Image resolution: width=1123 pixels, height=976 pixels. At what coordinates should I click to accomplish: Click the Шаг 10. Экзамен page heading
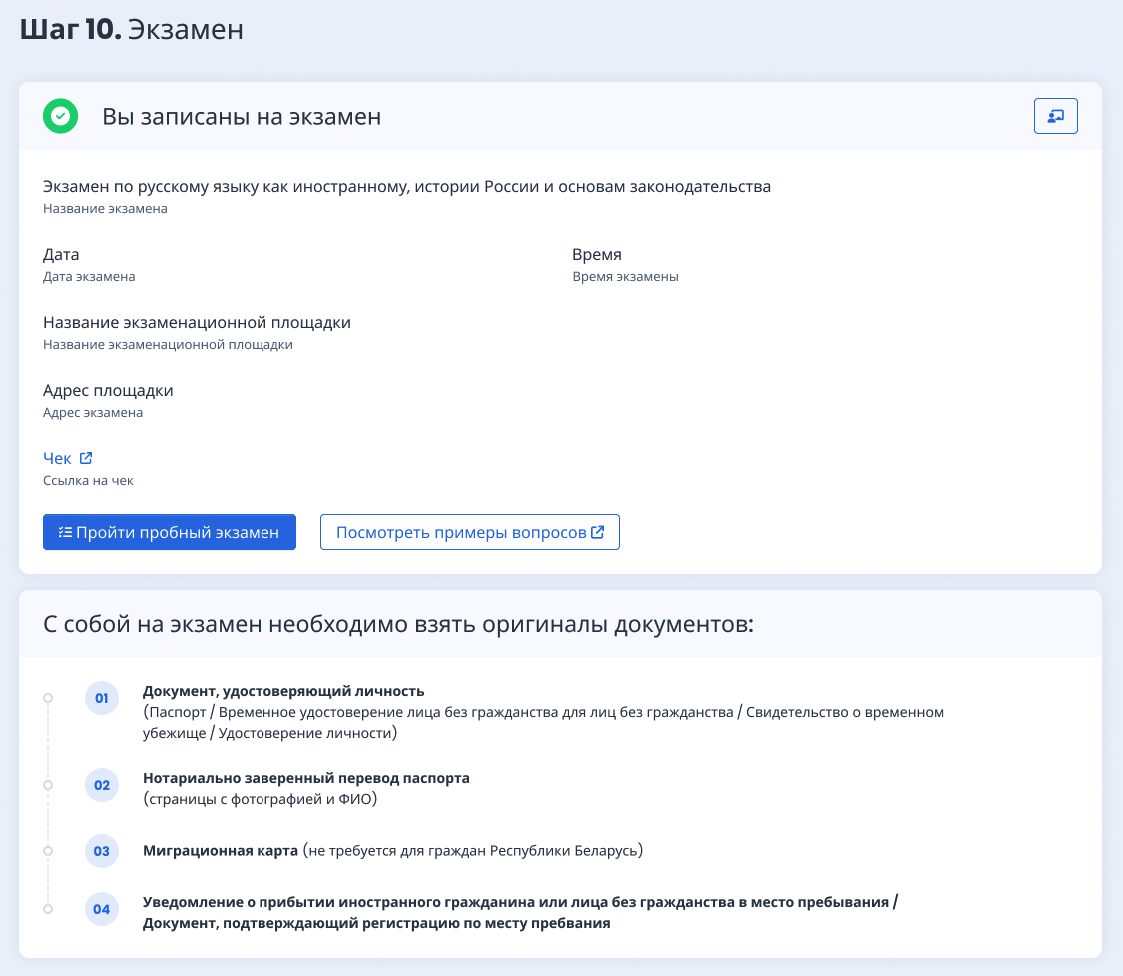pos(132,29)
